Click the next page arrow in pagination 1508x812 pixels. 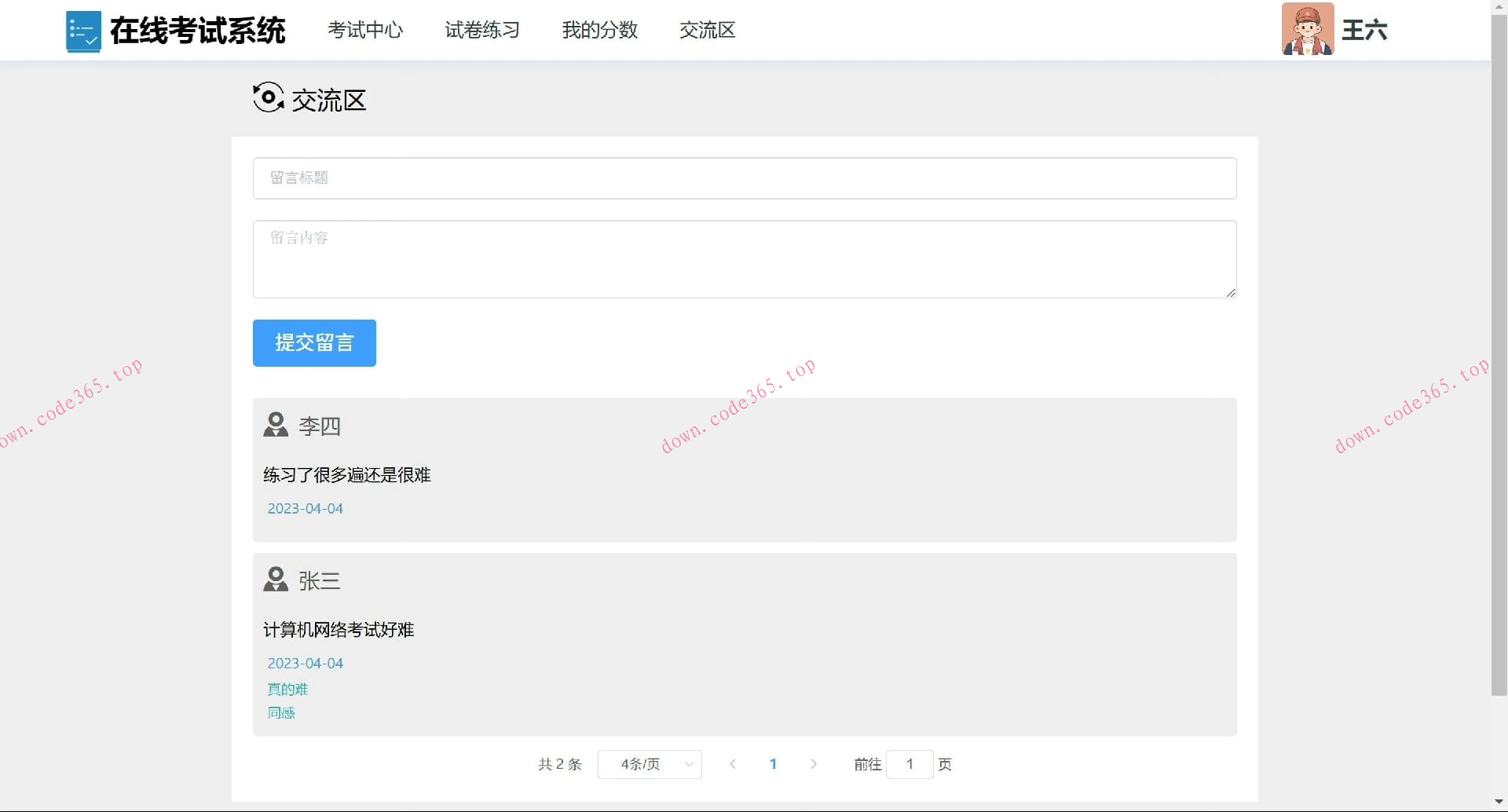[x=814, y=763]
